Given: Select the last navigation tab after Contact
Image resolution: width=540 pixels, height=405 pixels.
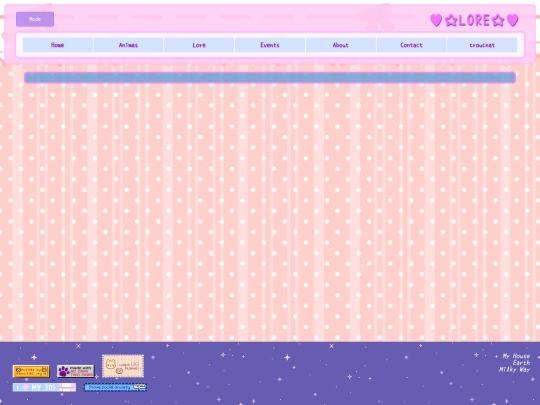Looking at the screenshot, I should pyautogui.click(x=482, y=45).
